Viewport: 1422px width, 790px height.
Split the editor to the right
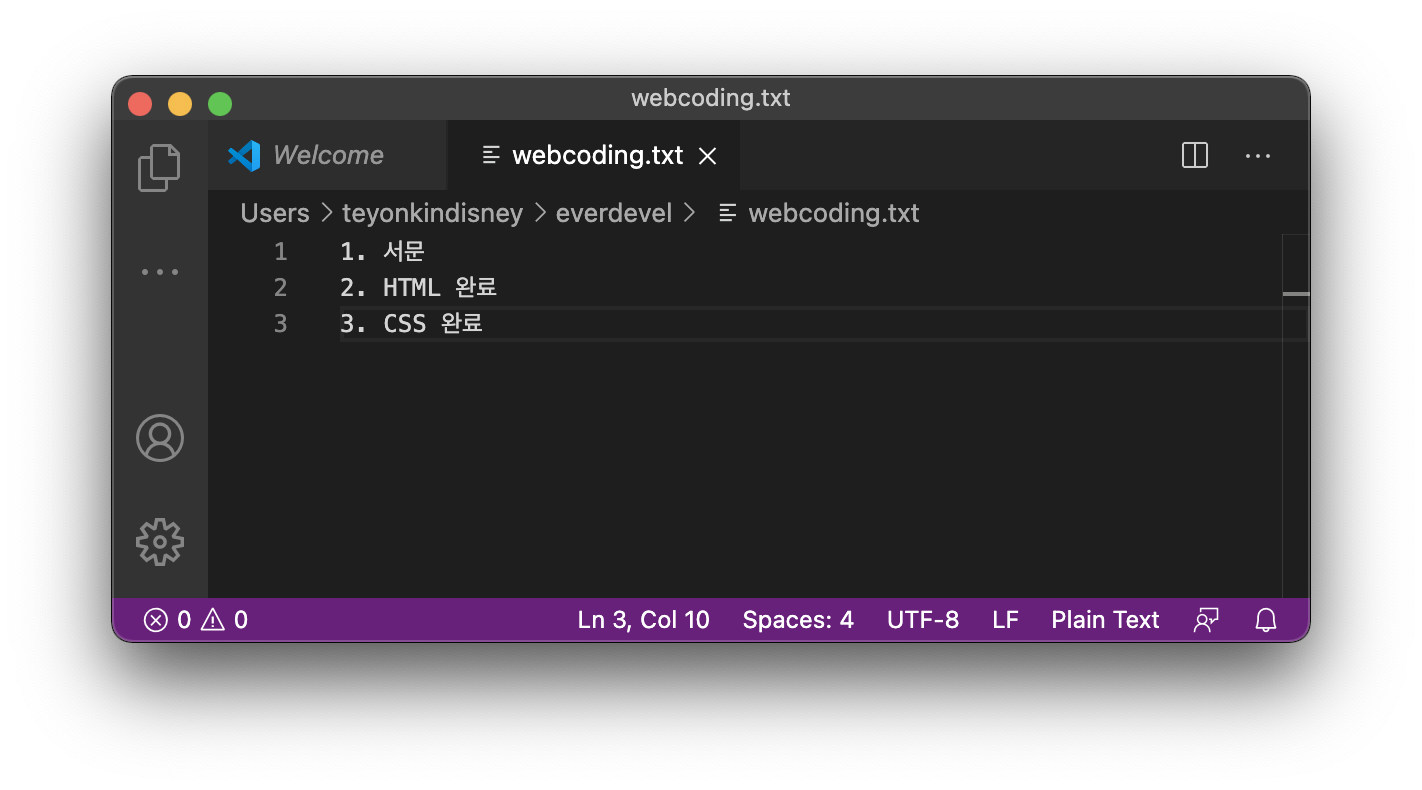pos(1195,155)
